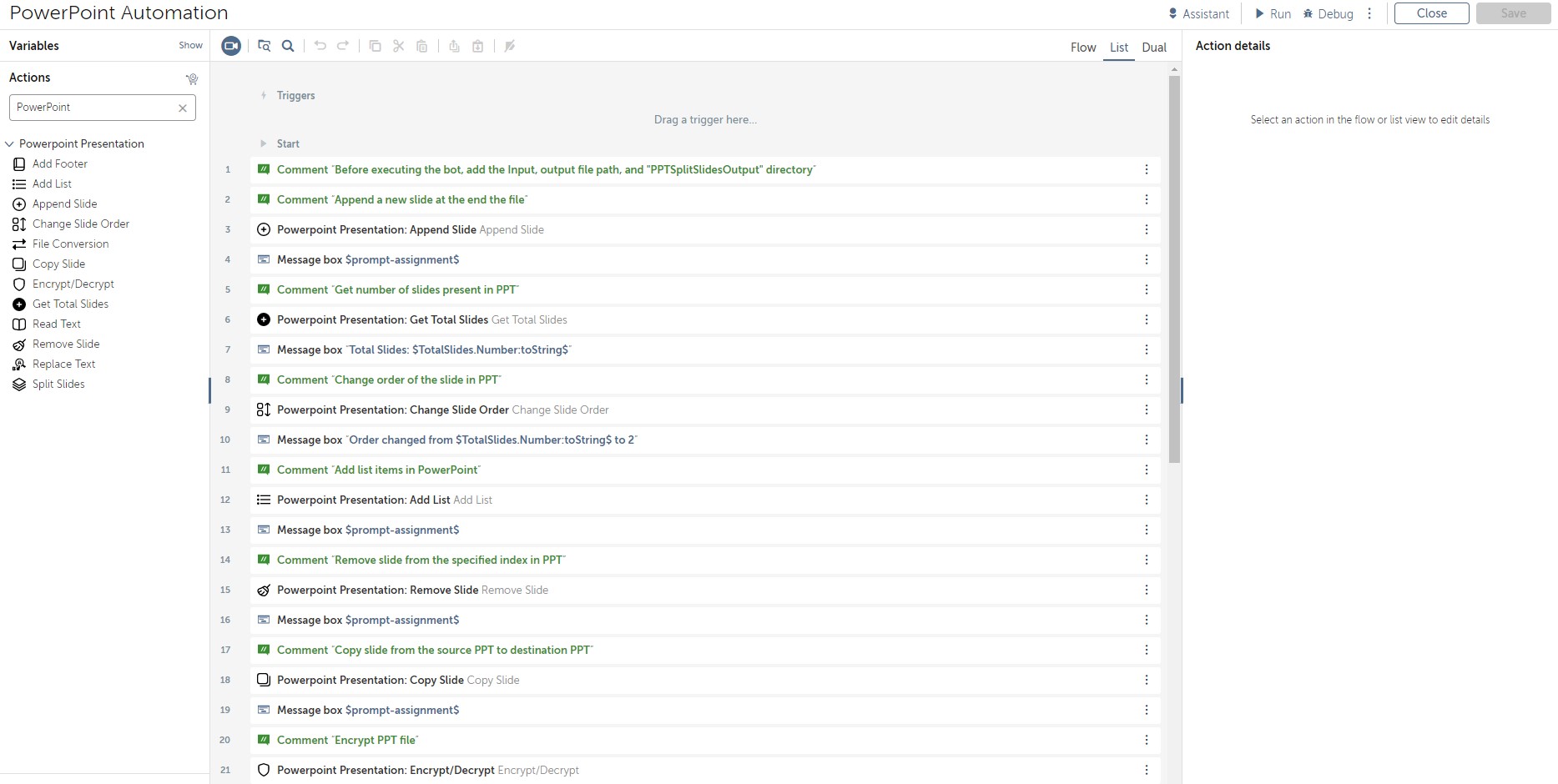Collapse the Action details panel using its edge handle
1558x784 pixels.
1182,390
